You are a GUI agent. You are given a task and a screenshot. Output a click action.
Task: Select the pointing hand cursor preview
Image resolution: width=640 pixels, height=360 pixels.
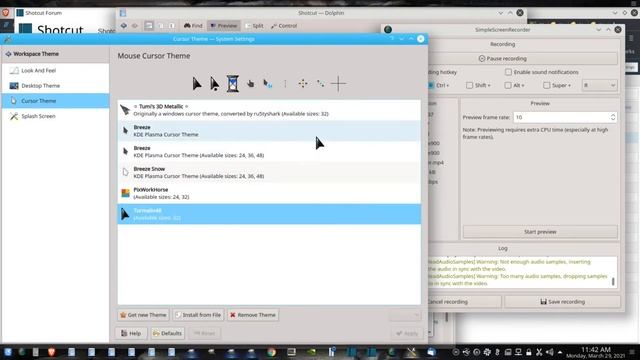coord(250,84)
